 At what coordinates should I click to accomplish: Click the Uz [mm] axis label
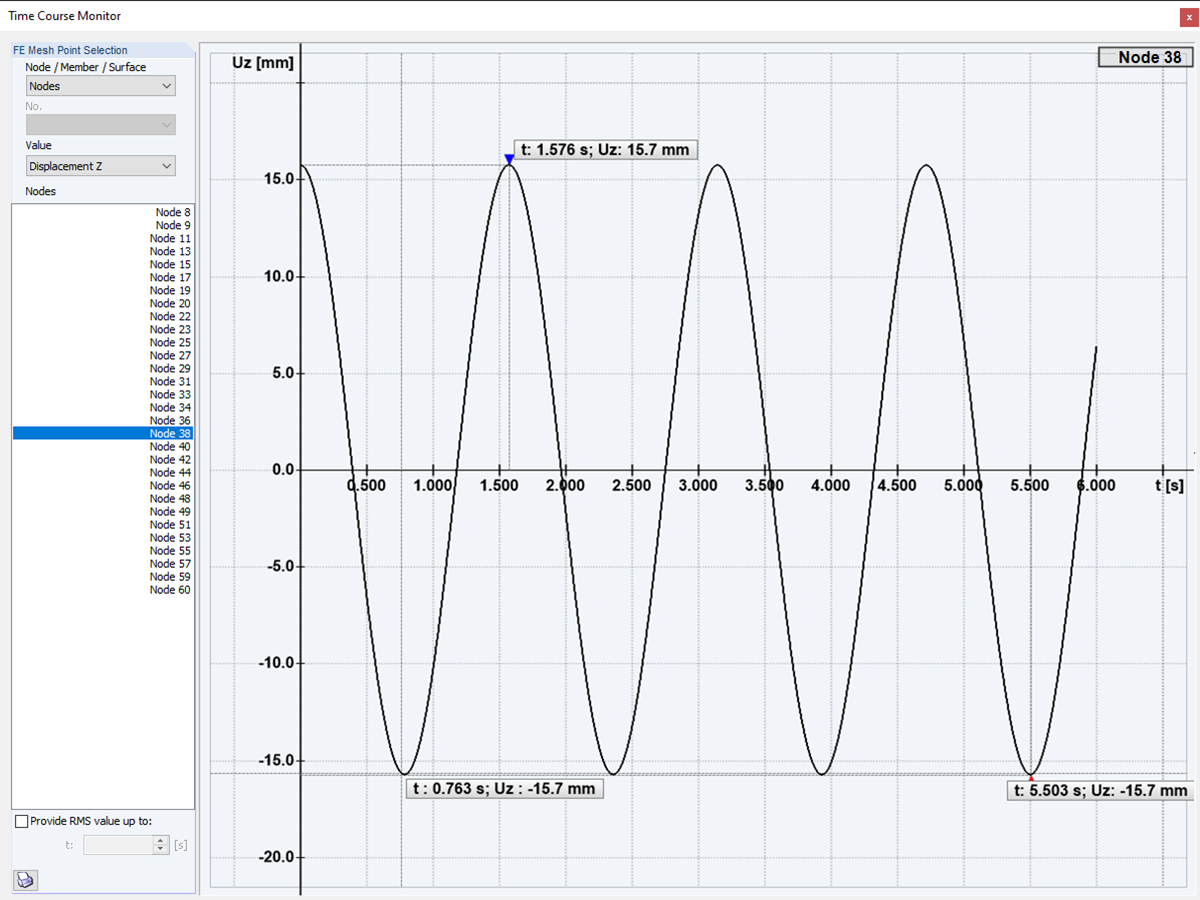point(263,62)
